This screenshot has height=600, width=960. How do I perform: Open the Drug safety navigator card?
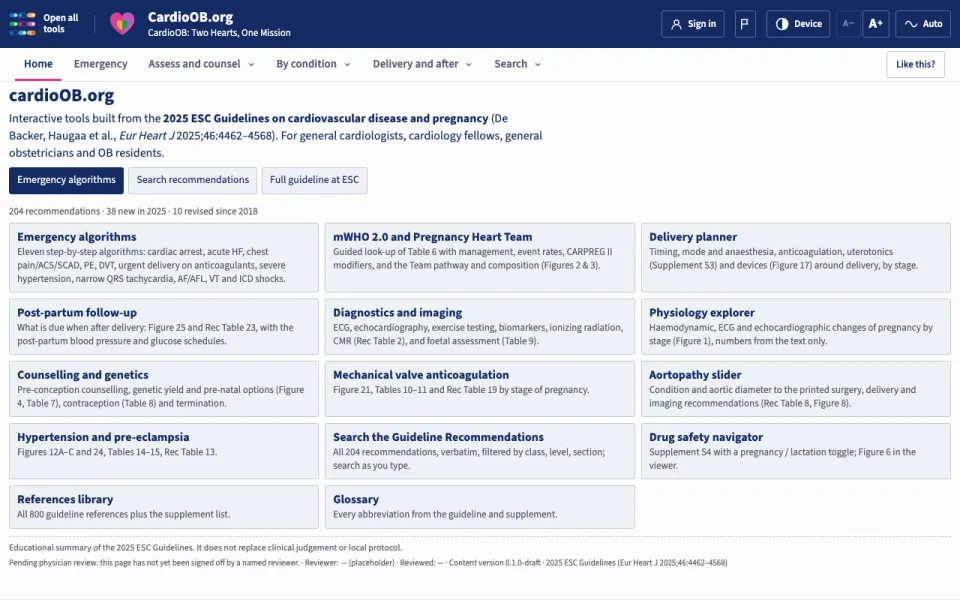(x=796, y=451)
